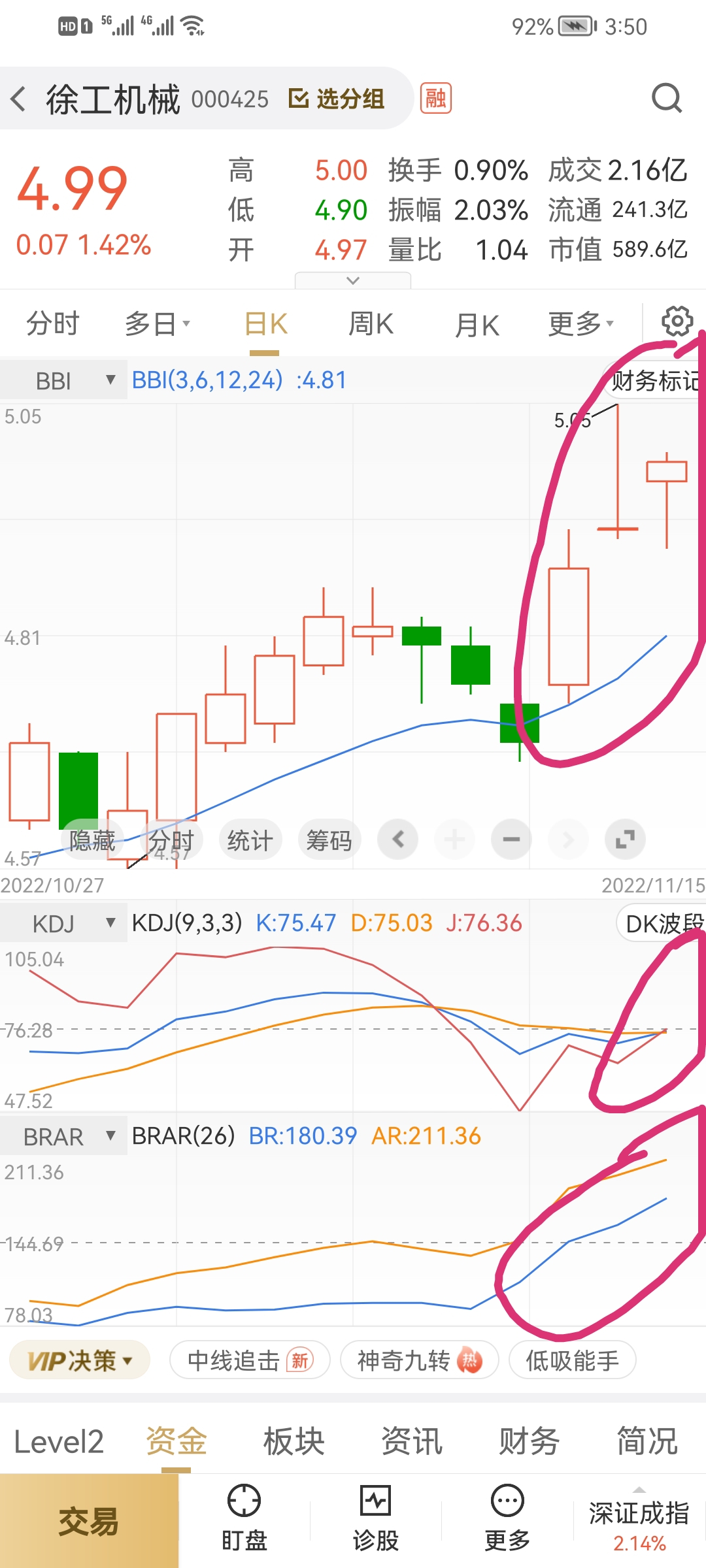Tap the back arrow beside 徐工机械
The image size is (706, 1568).
pos(18,99)
